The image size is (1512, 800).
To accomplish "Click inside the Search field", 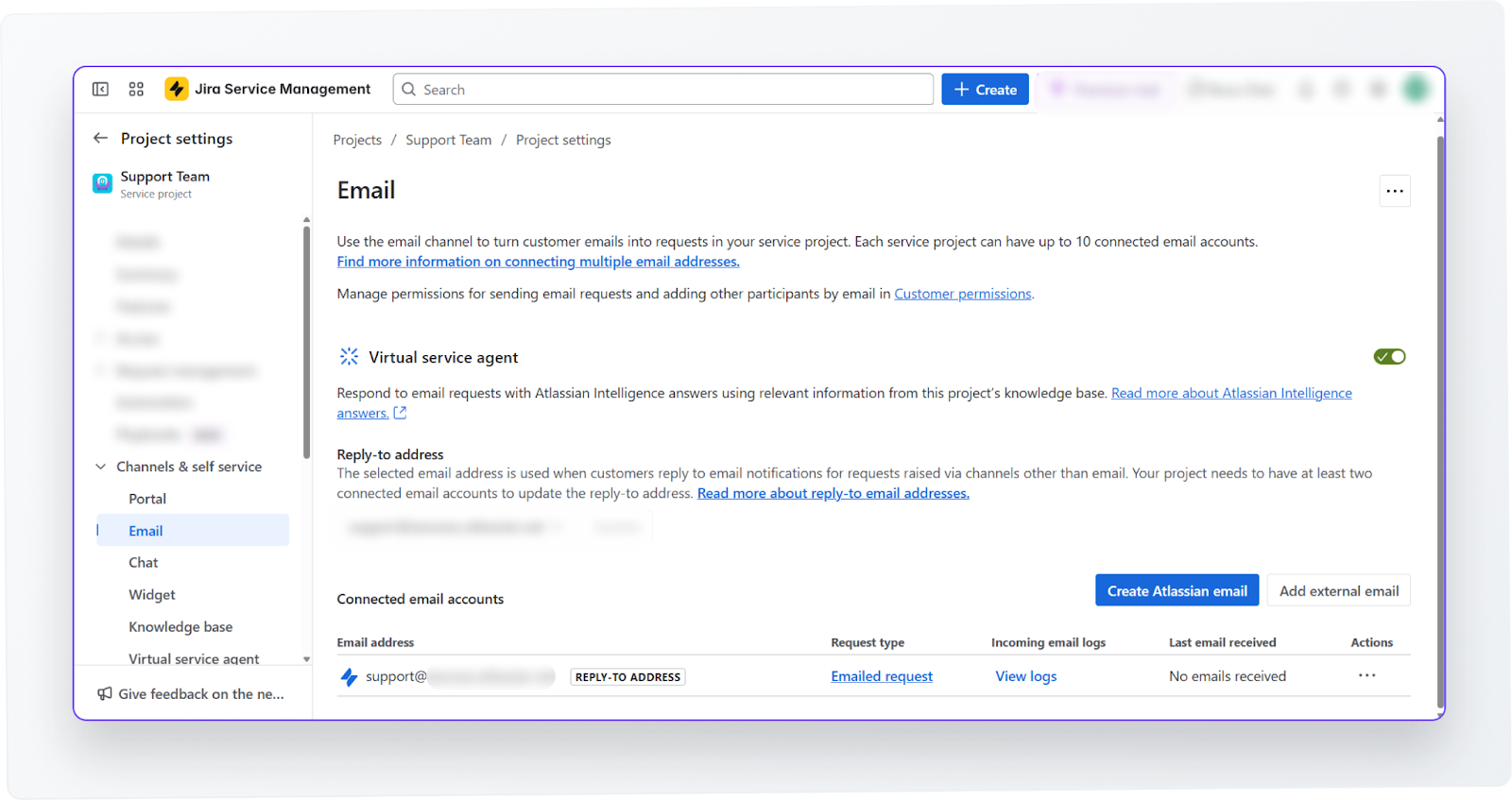I will click(661, 89).
